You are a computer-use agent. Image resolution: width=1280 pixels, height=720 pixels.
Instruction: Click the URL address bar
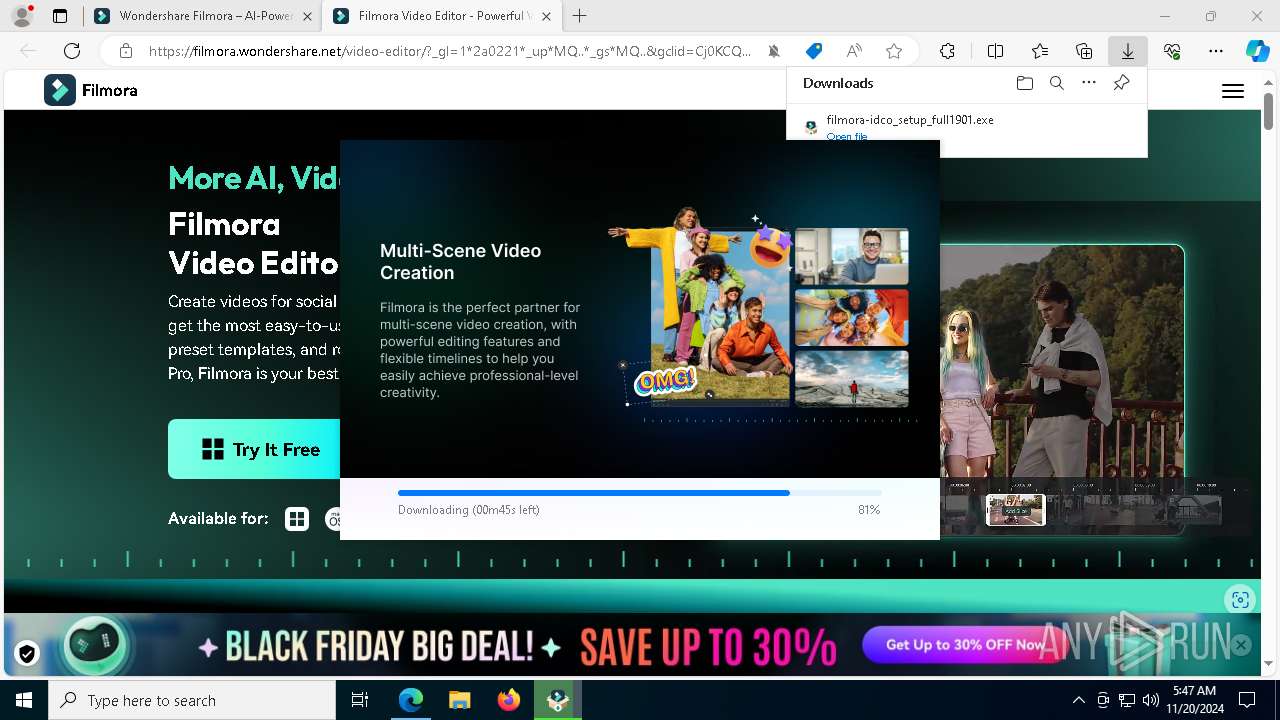pos(450,51)
